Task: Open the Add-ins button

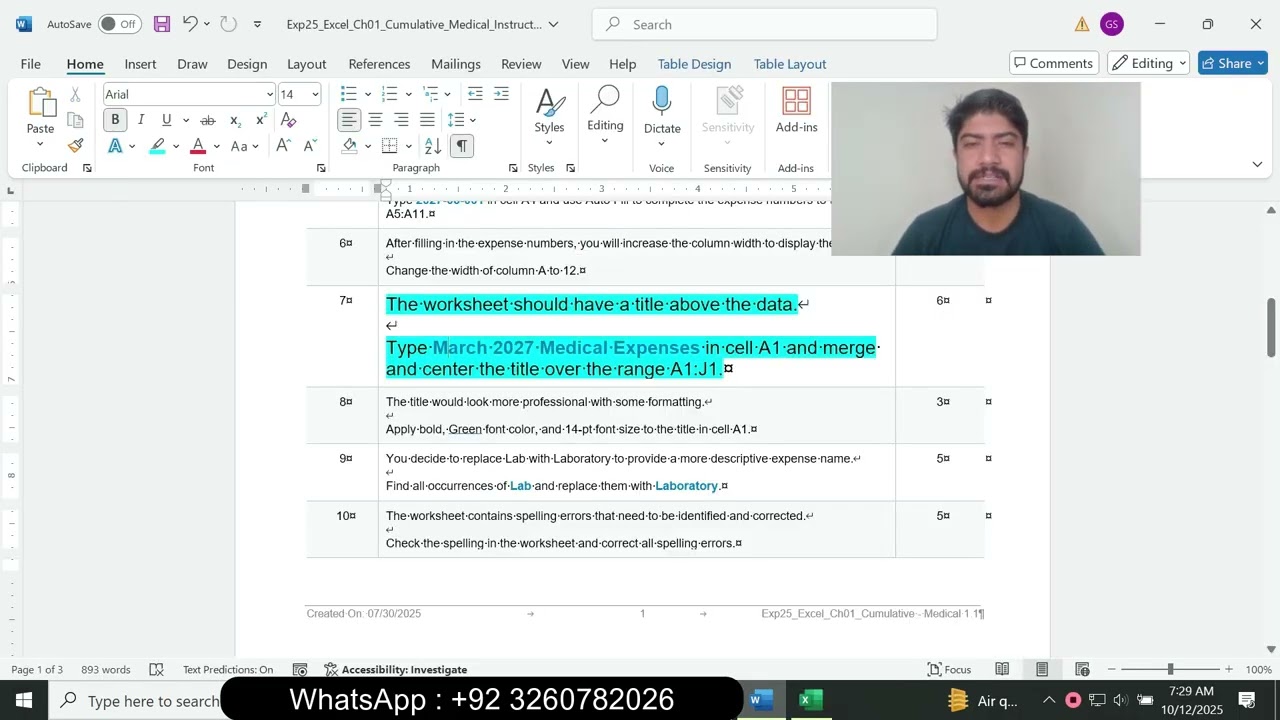Action: 796,110
